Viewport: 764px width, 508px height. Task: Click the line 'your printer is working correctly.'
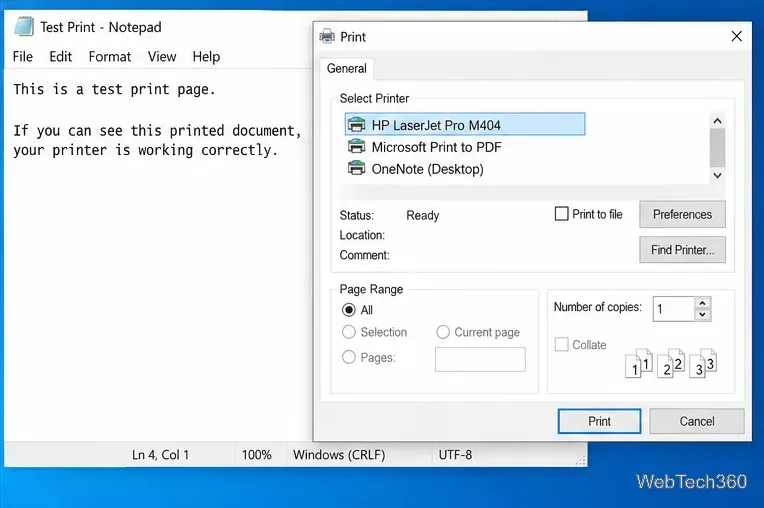click(x=146, y=150)
